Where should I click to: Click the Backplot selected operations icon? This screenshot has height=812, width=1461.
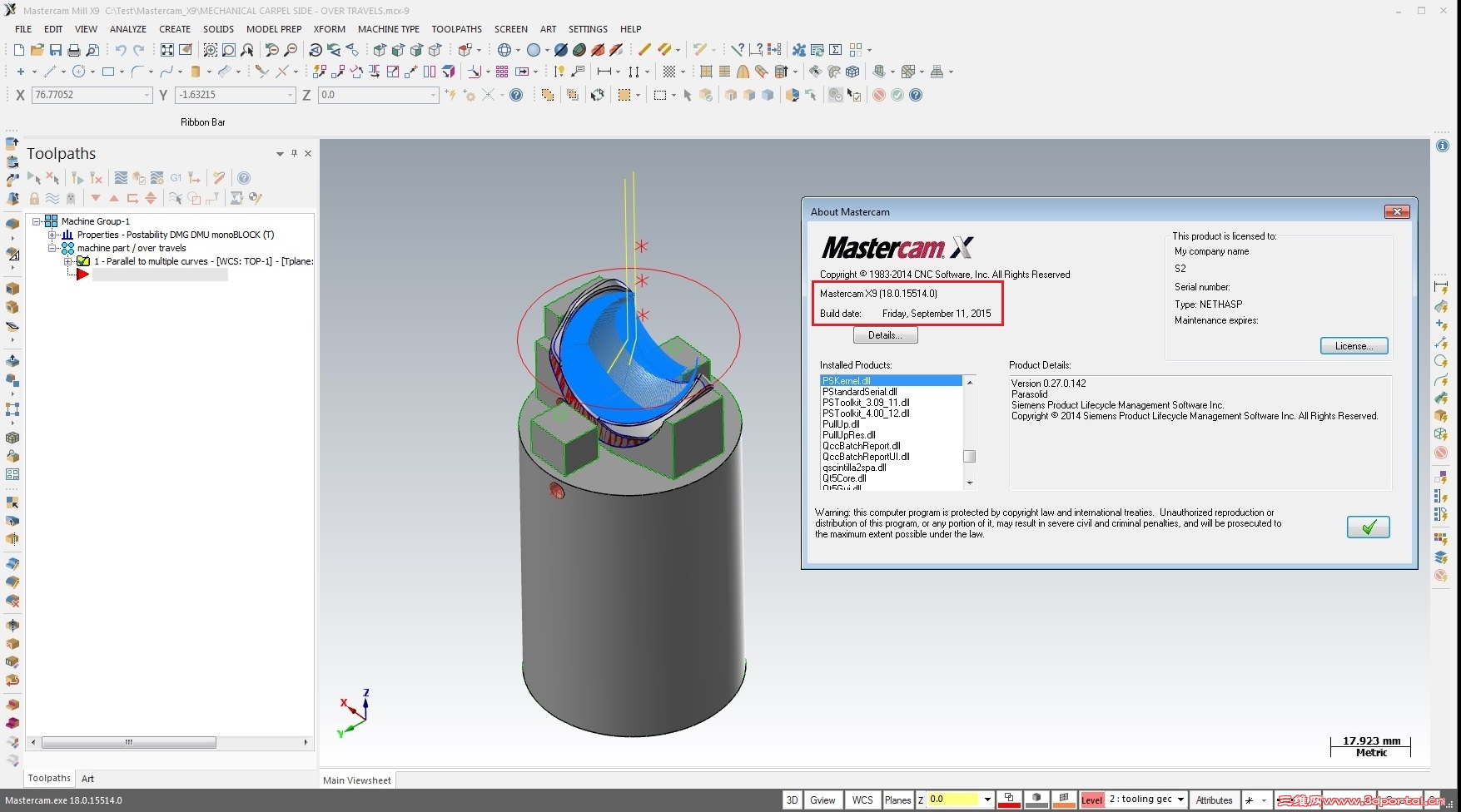pyautogui.click(x=121, y=177)
